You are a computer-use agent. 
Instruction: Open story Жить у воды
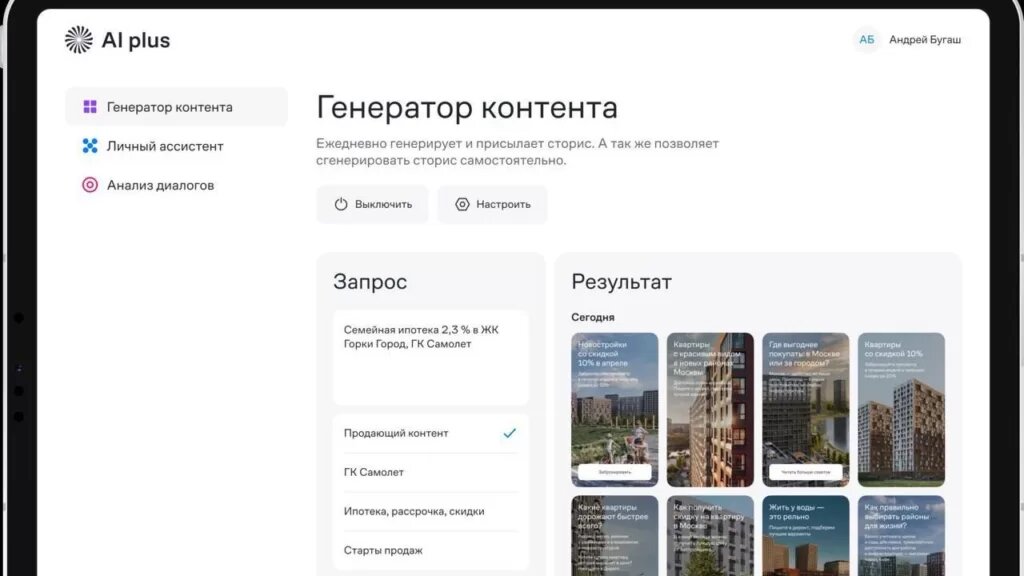pos(806,536)
